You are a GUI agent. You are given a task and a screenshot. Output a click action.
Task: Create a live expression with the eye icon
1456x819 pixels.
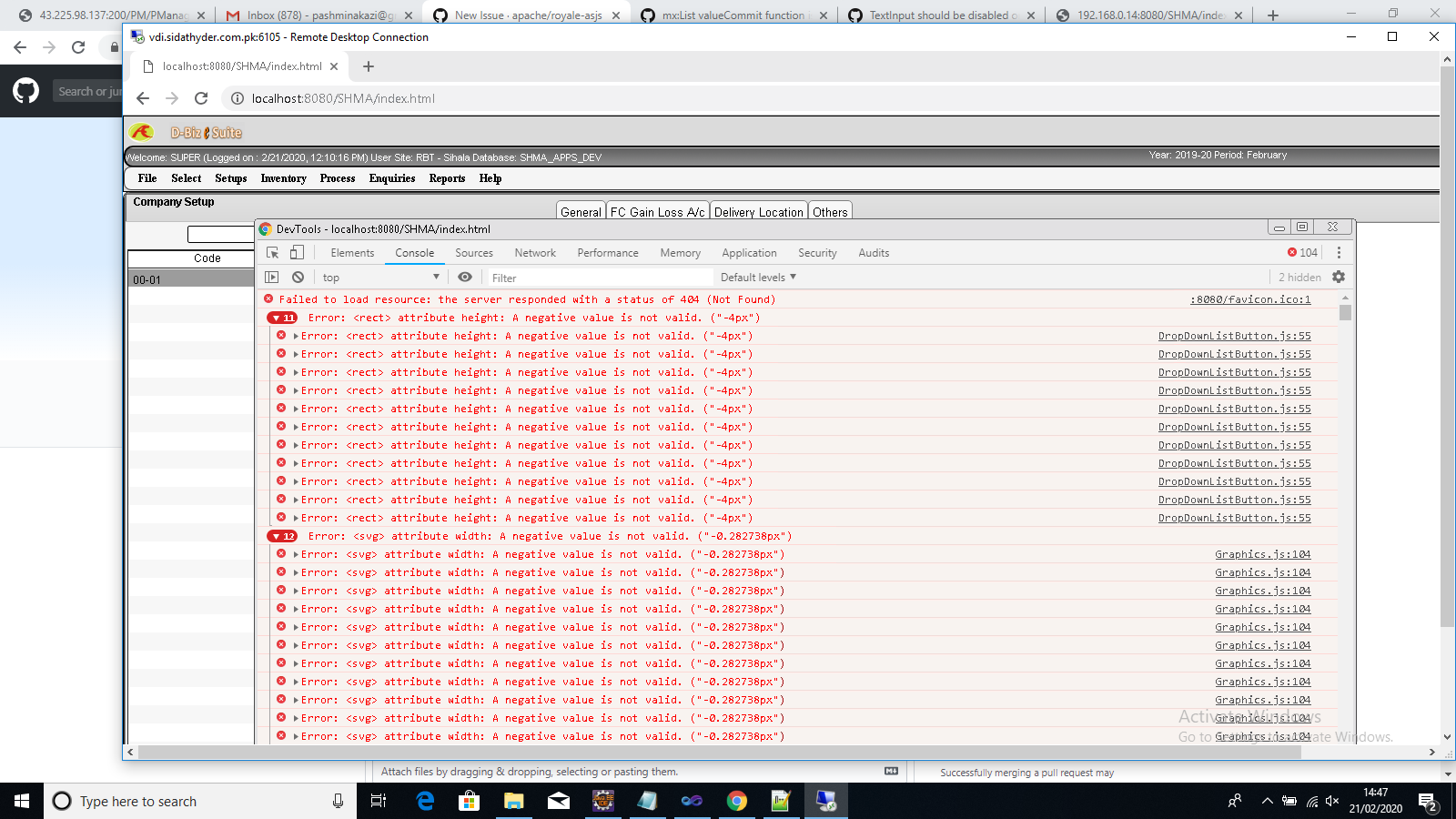[465, 277]
